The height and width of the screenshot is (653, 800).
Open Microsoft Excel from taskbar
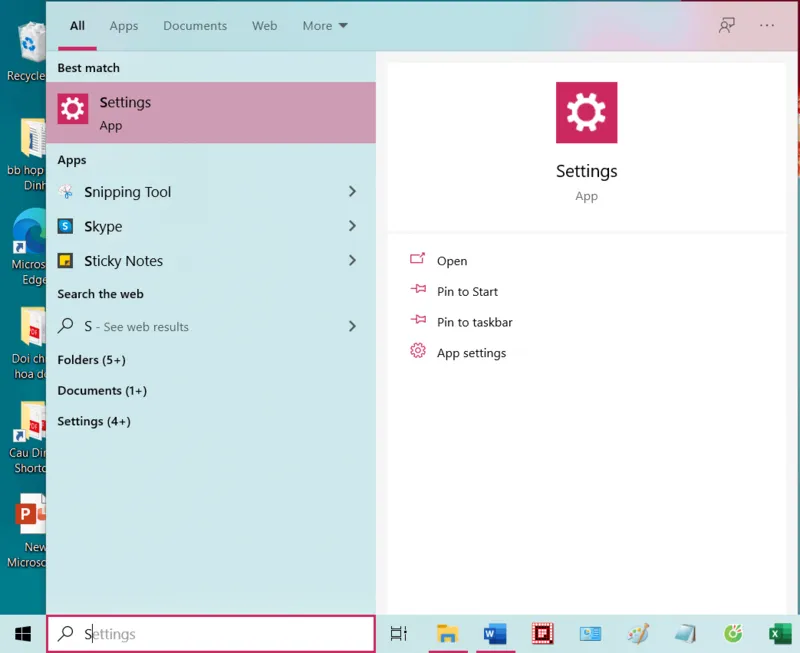tap(780, 634)
